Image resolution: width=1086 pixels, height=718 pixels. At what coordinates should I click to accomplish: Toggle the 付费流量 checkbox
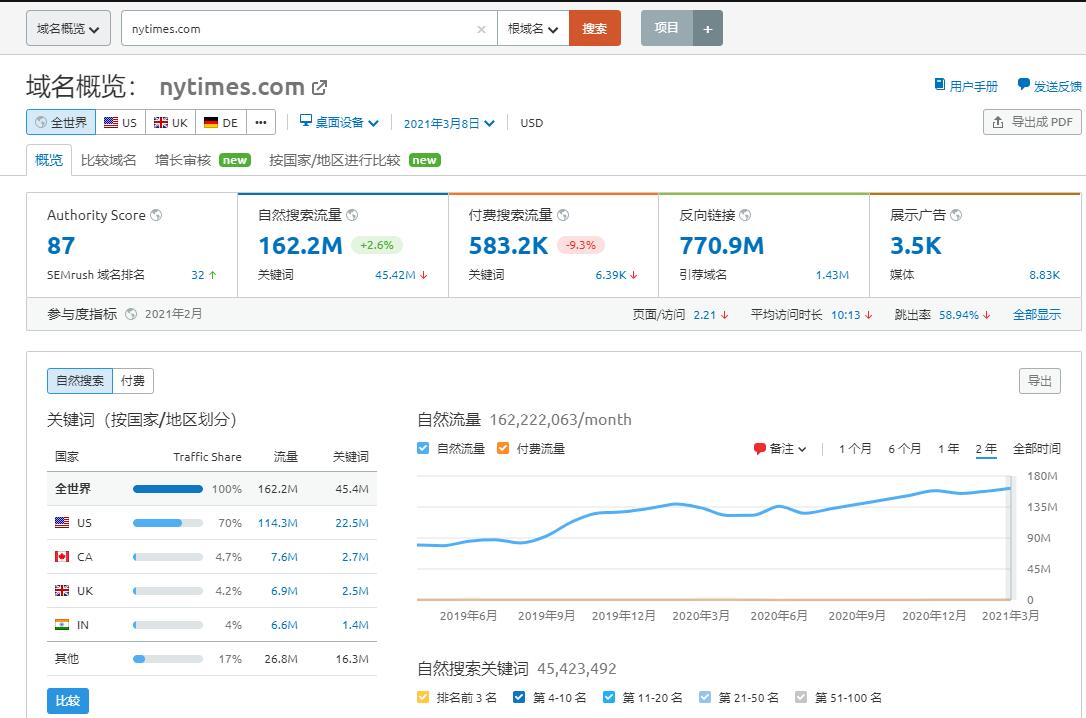(x=503, y=448)
